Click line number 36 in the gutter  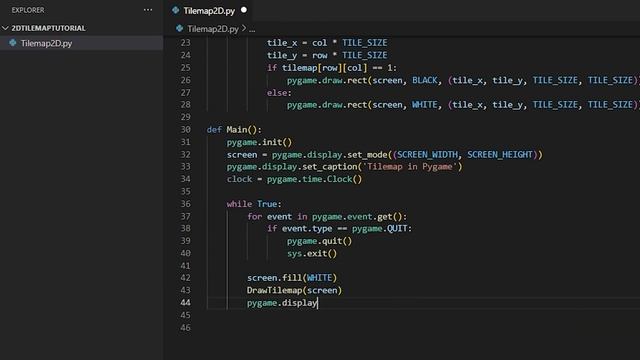(x=185, y=204)
